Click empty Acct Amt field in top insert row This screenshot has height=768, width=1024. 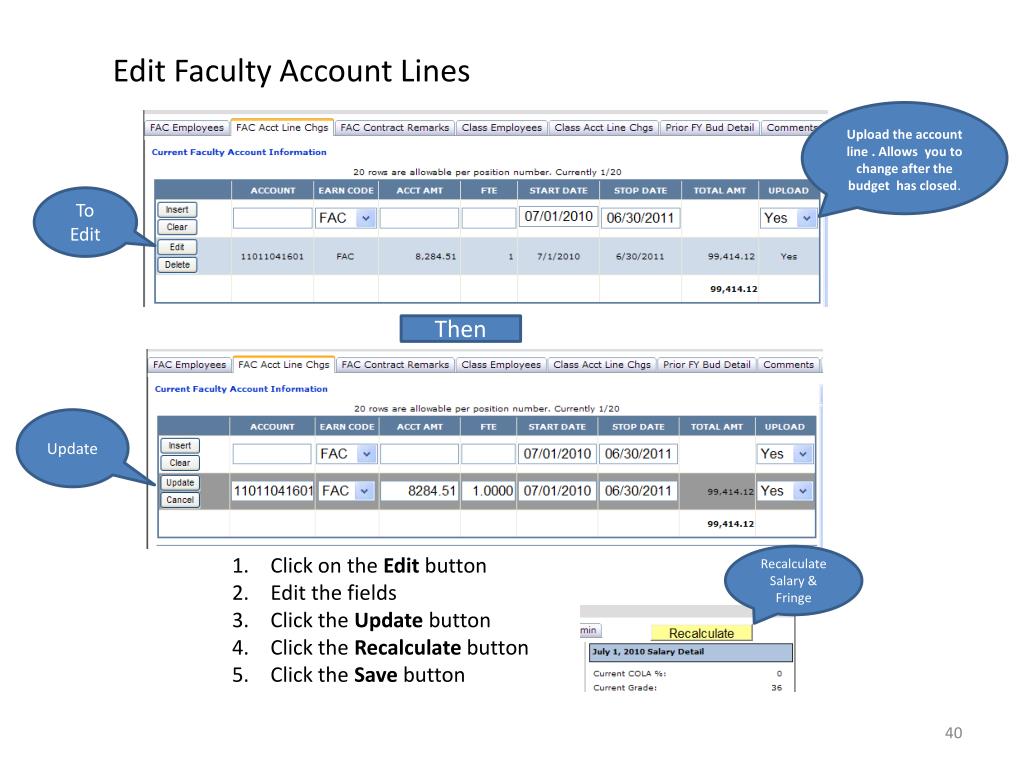(x=419, y=218)
